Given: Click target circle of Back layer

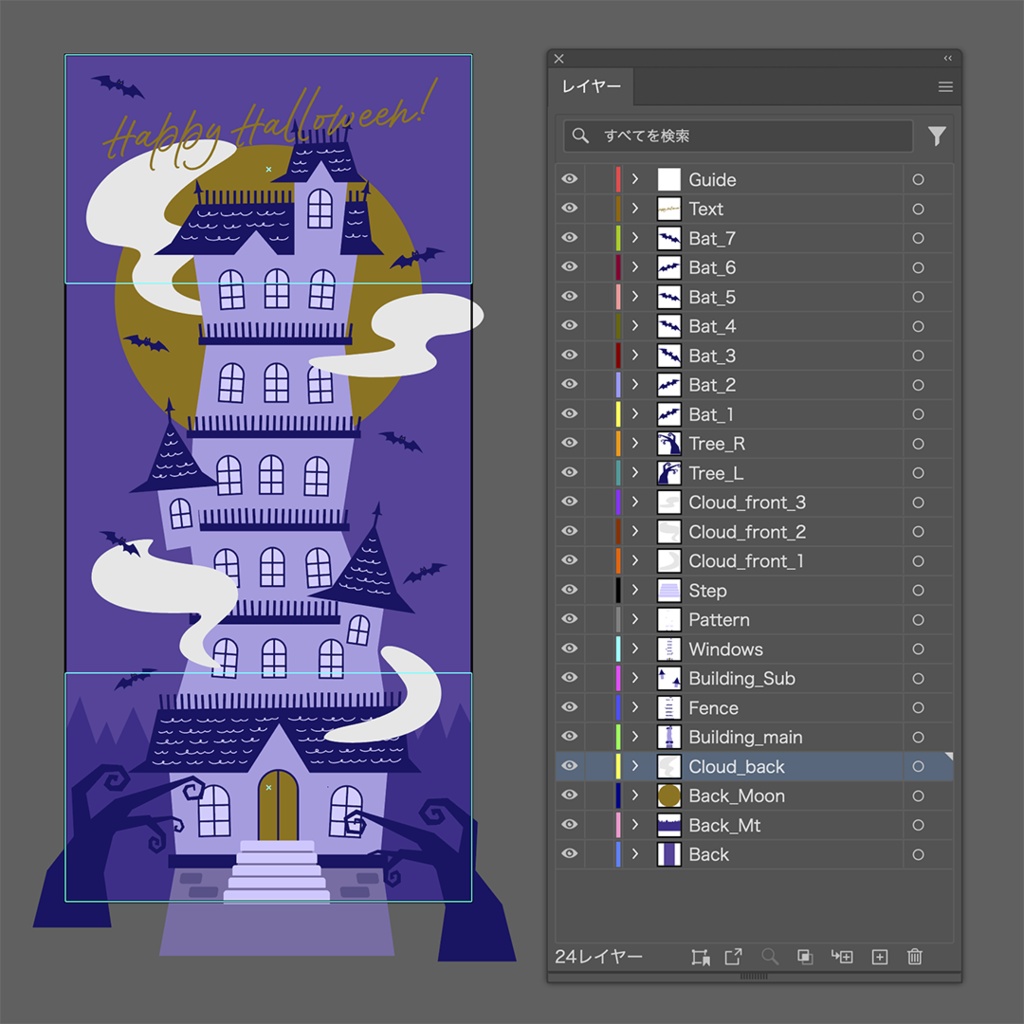Looking at the screenshot, I should coord(918,855).
